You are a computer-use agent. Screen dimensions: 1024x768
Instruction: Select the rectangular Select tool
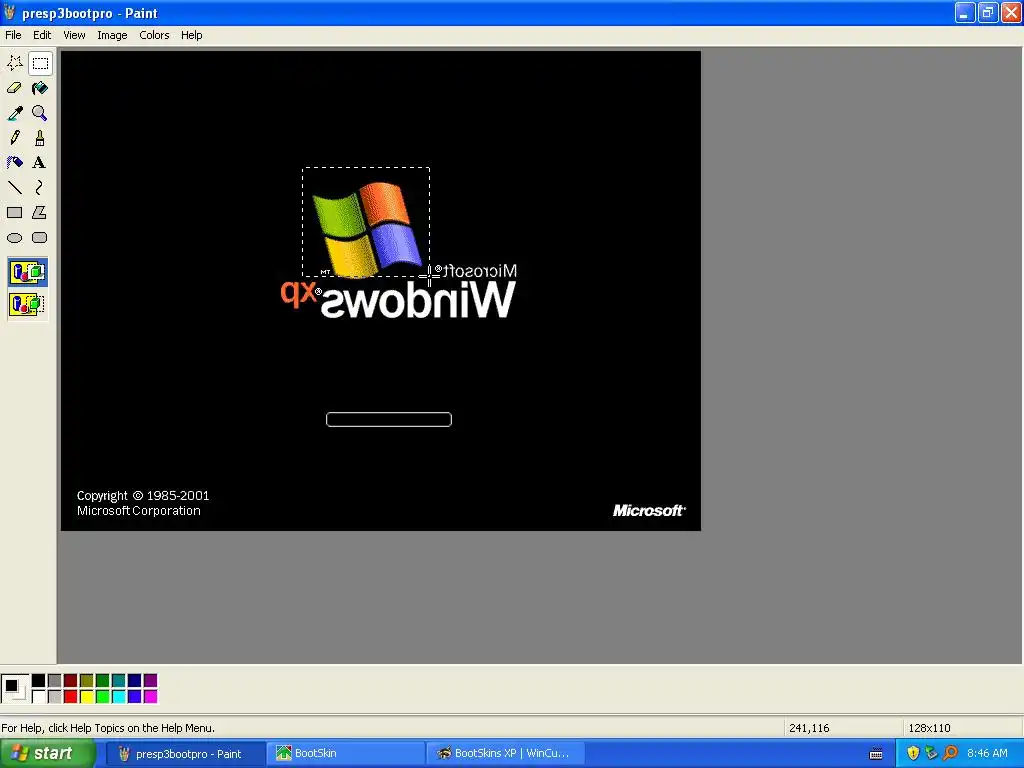pos(40,63)
